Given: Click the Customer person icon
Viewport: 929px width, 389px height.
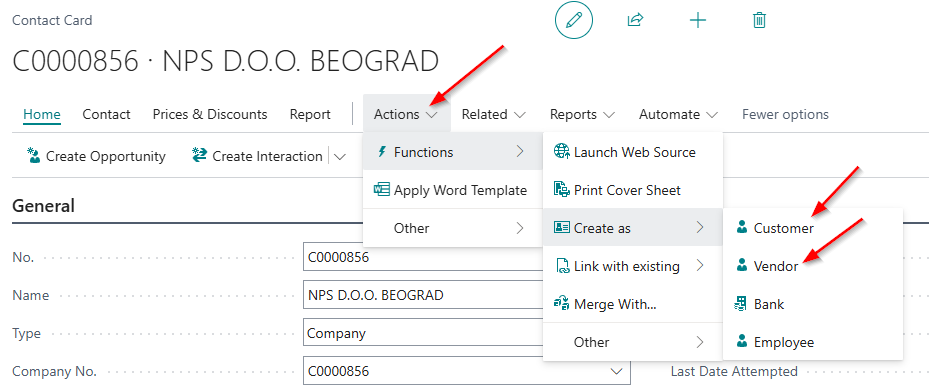Looking at the screenshot, I should click(x=741, y=228).
